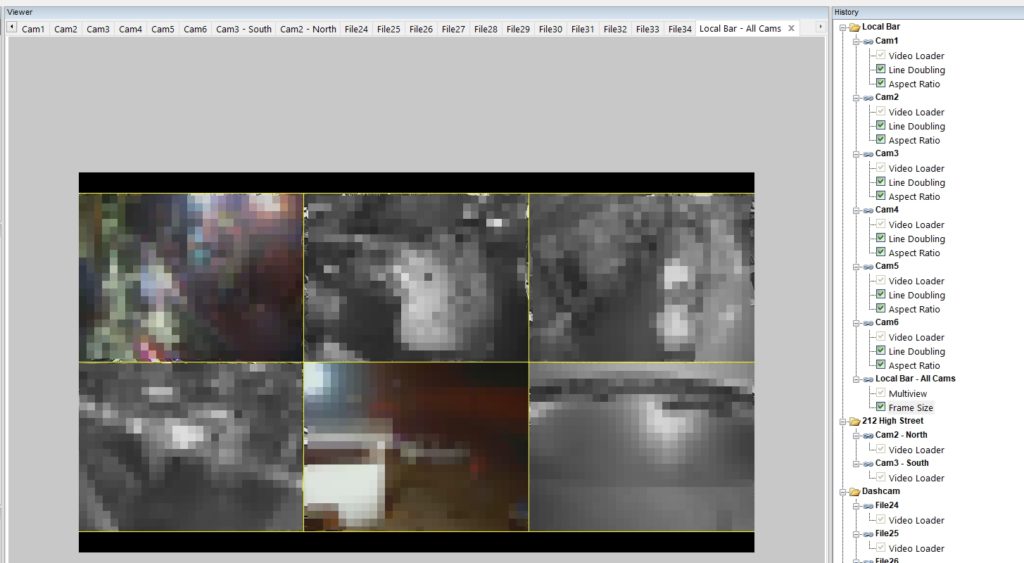Select 'Line Doubling' filter under Cam5
Screen dimensions: 1024x563
coord(916,295)
